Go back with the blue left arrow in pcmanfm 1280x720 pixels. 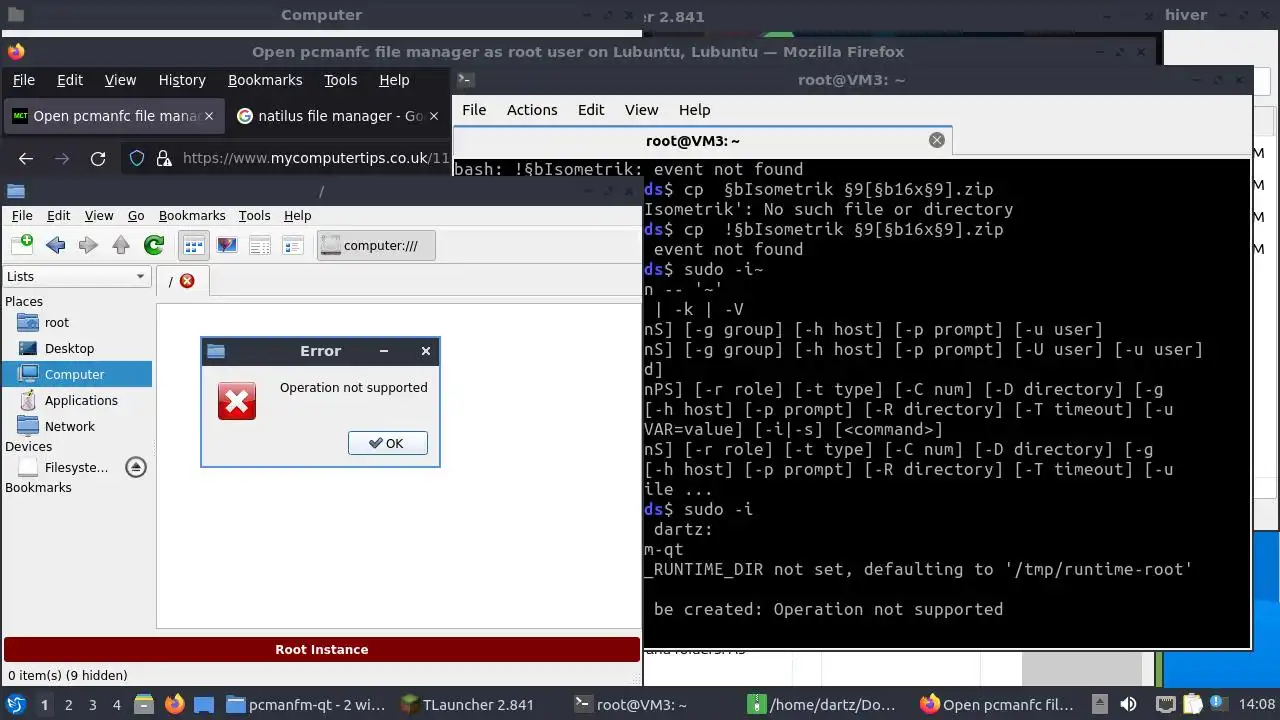point(55,245)
